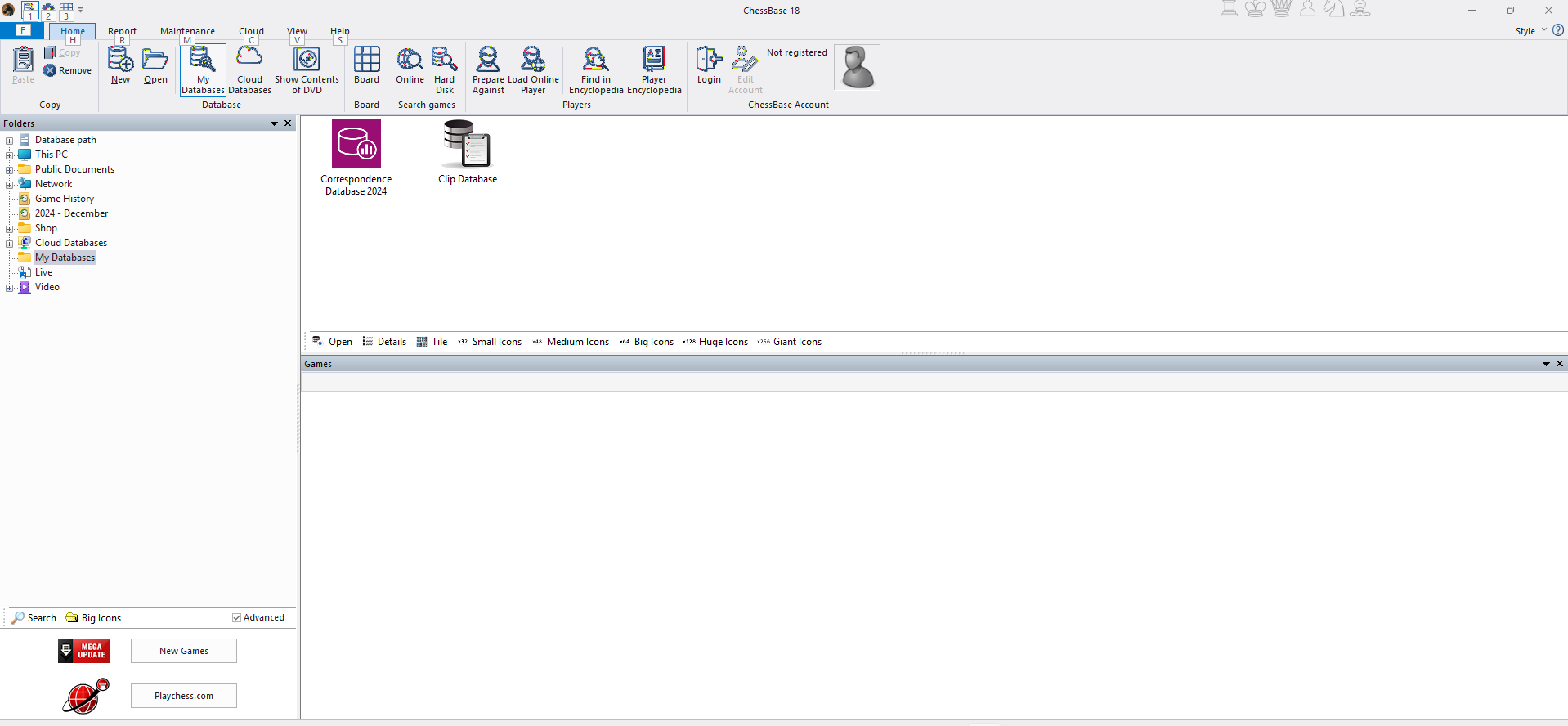Open the Player Encyclopedia
The width and height of the screenshot is (1568, 726).
[x=654, y=70]
